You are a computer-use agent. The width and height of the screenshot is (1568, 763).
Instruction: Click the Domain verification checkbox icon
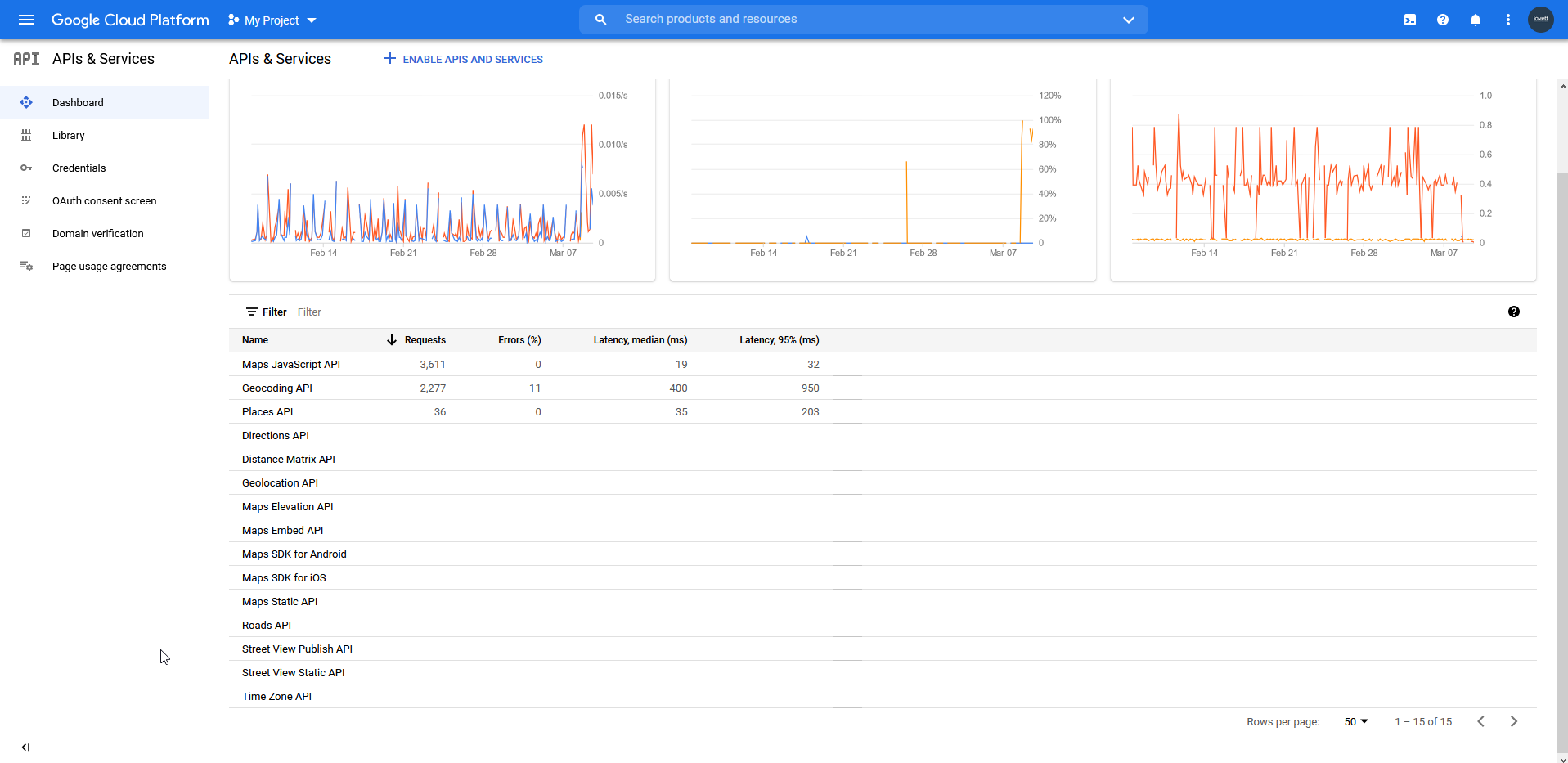tap(26, 233)
